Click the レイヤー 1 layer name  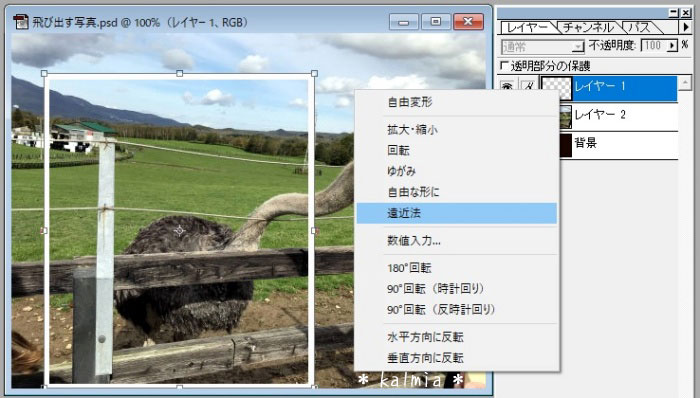[600, 86]
